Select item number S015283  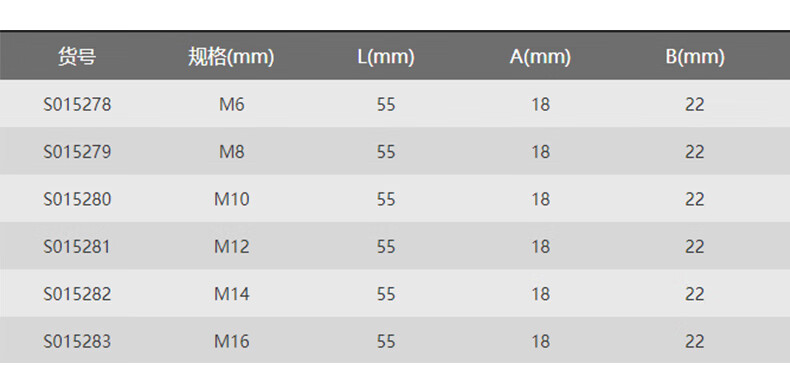pyautogui.click(x=77, y=341)
